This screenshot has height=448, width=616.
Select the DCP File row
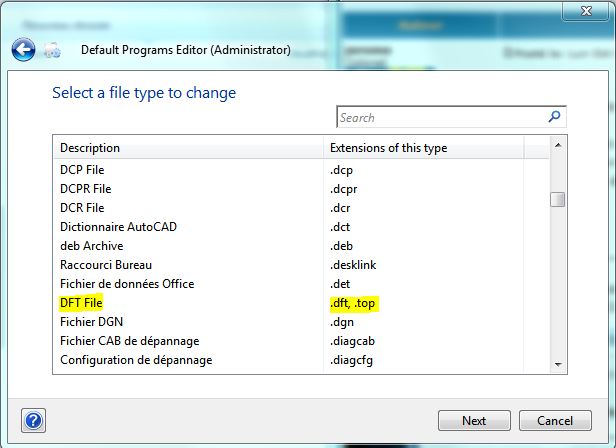coord(301,170)
